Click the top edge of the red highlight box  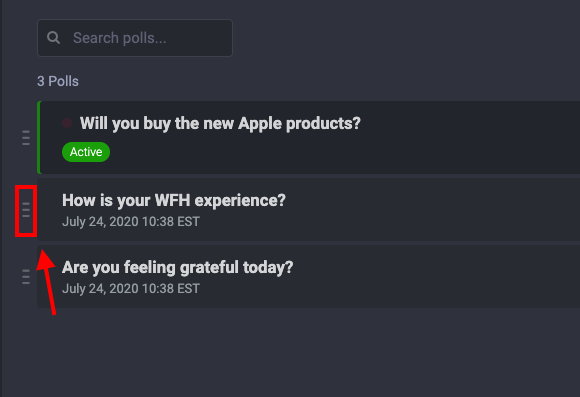(26, 187)
